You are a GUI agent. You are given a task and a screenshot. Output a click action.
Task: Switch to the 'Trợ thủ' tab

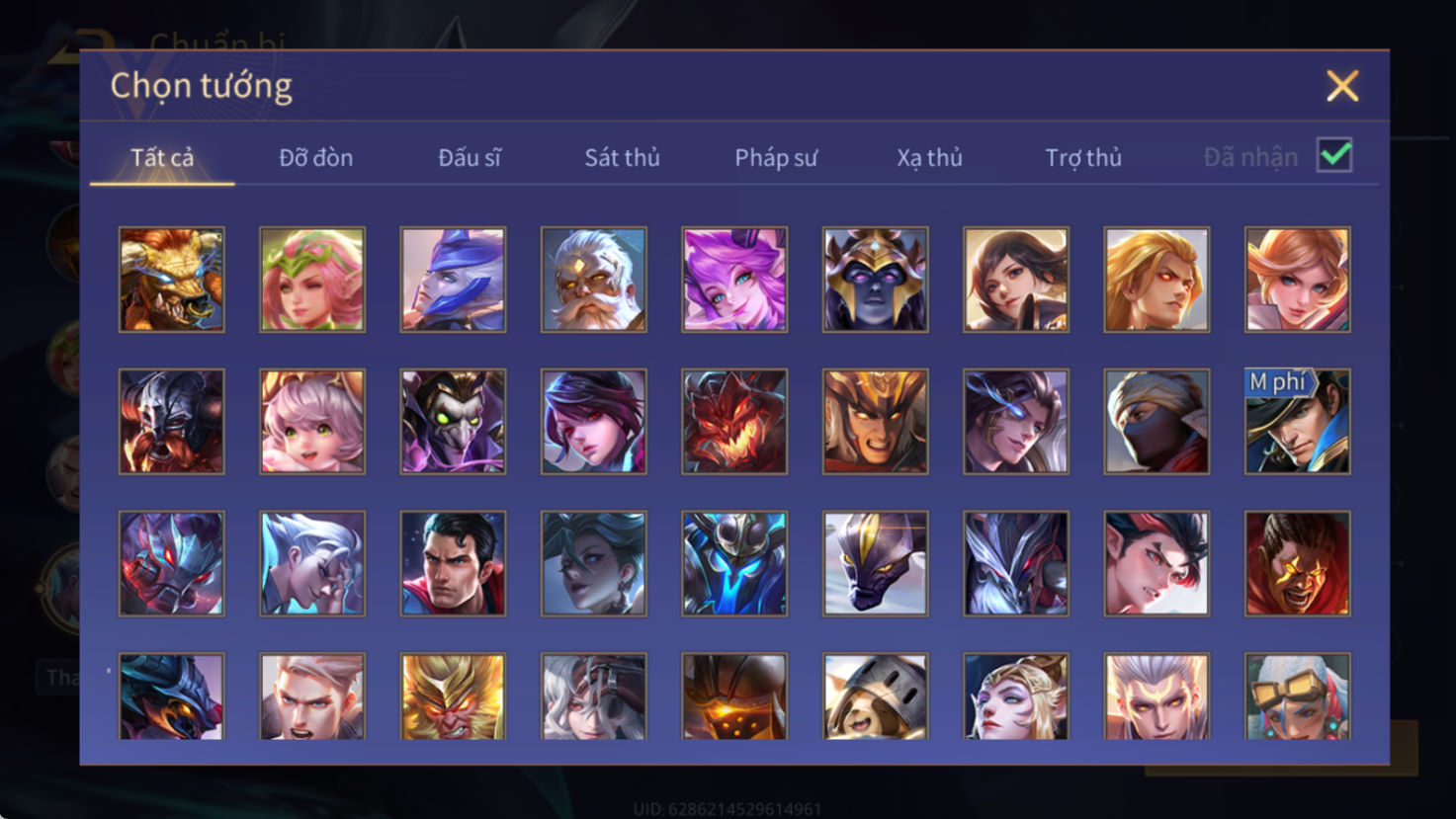(1083, 157)
